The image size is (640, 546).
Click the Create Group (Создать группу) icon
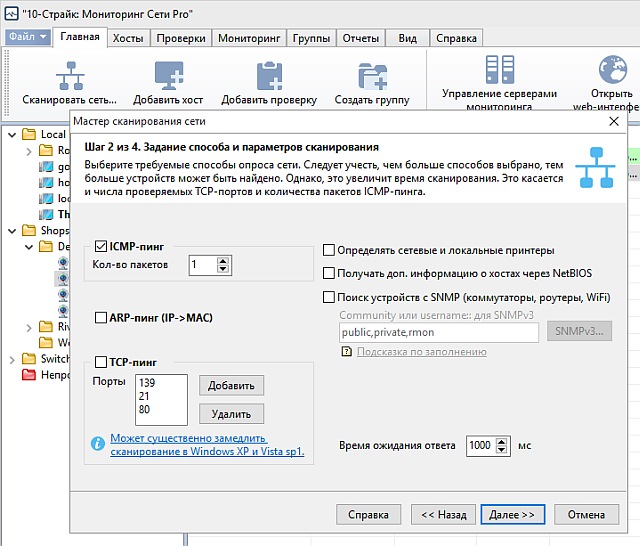click(372, 76)
